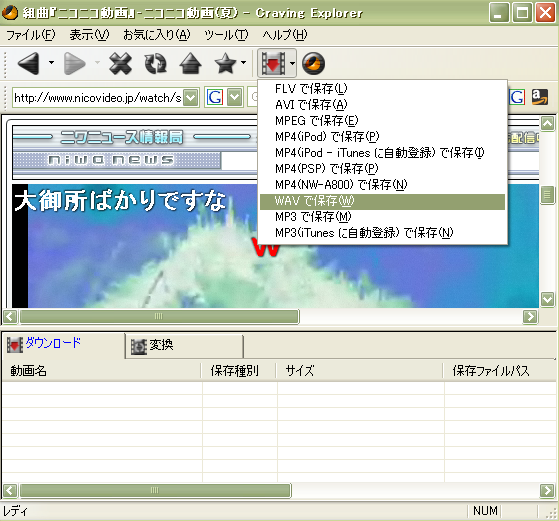Click the NUM status bar indicator
This screenshot has height=521, width=559.
pos(485,511)
